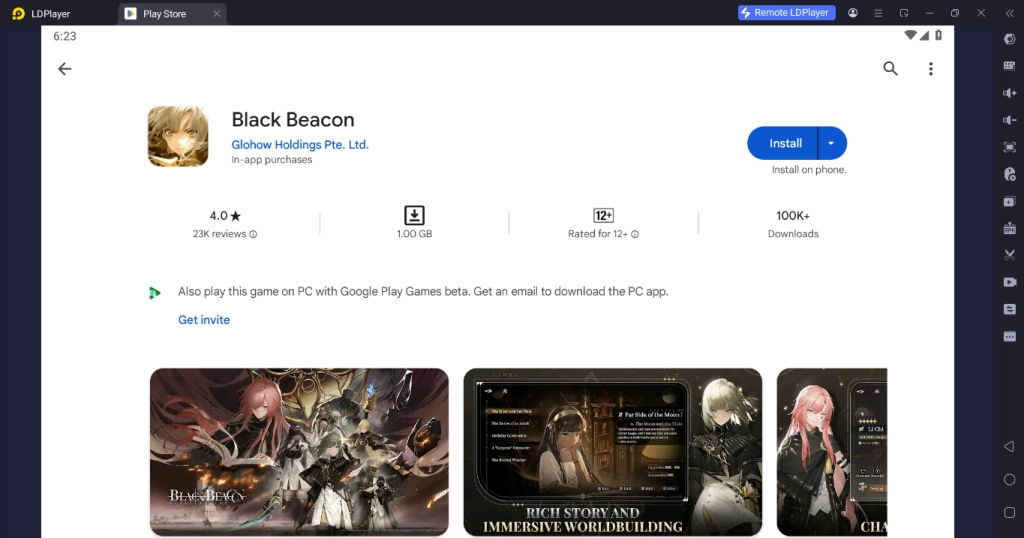
Task: Open multi-instance sync icon in sidebar
Action: click(1010, 202)
